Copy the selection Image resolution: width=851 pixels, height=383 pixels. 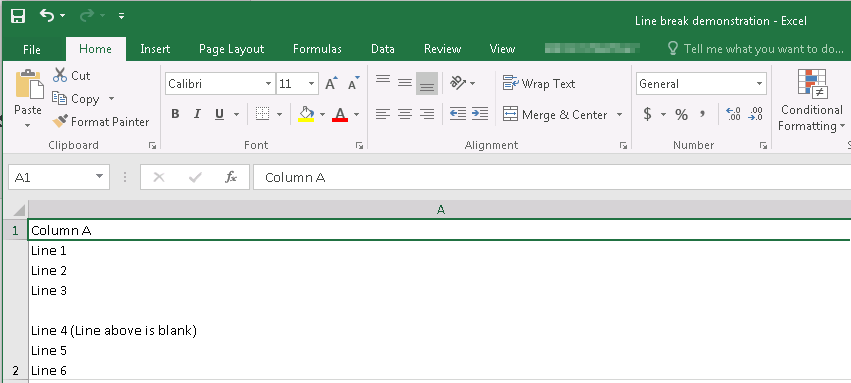coord(76,99)
